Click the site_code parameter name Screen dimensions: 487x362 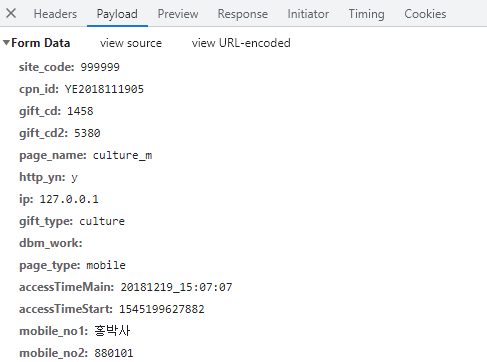pos(47,67)
